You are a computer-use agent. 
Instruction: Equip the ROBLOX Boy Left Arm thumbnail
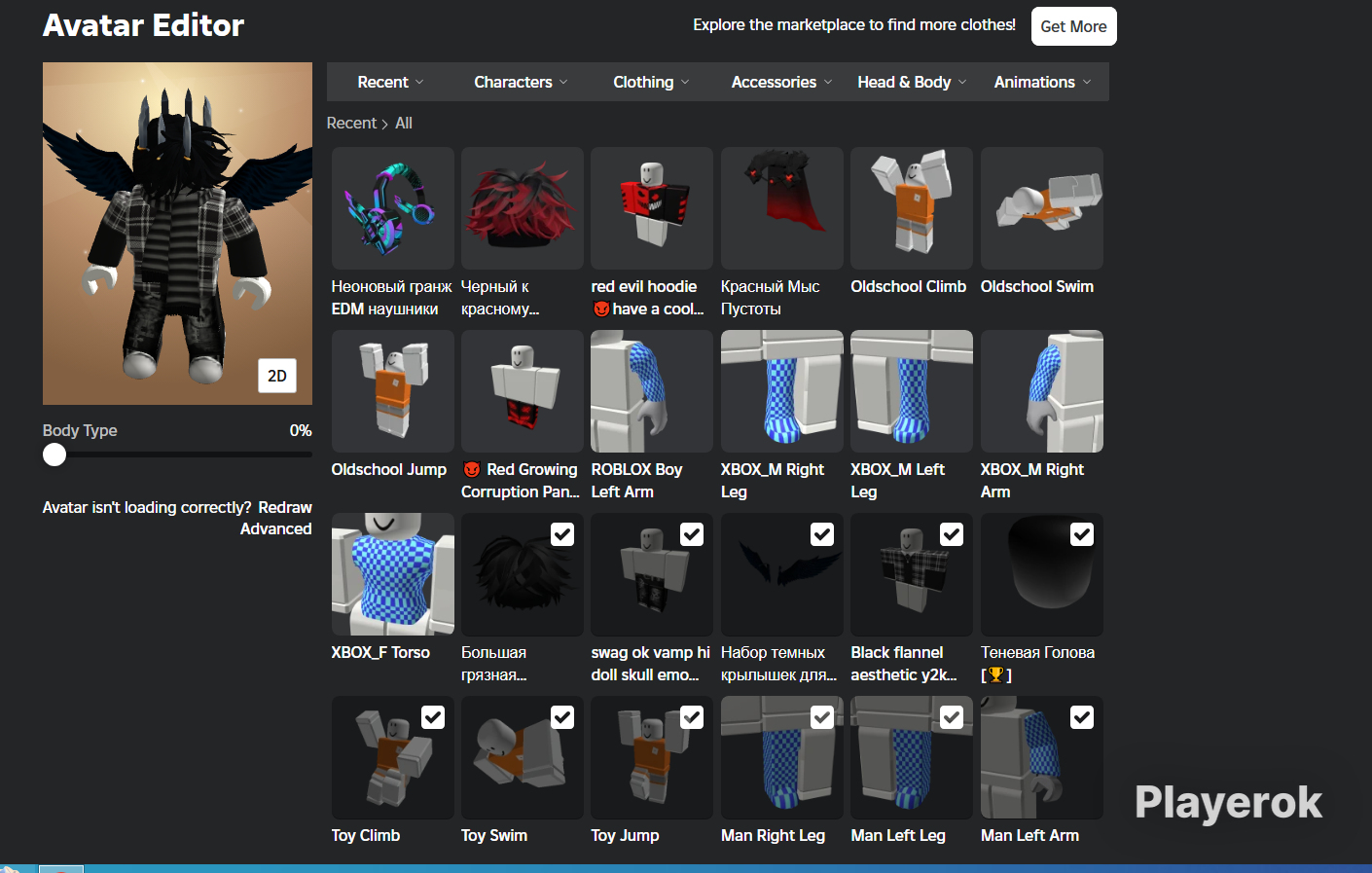pyautogui.click(x=652, y=391)
